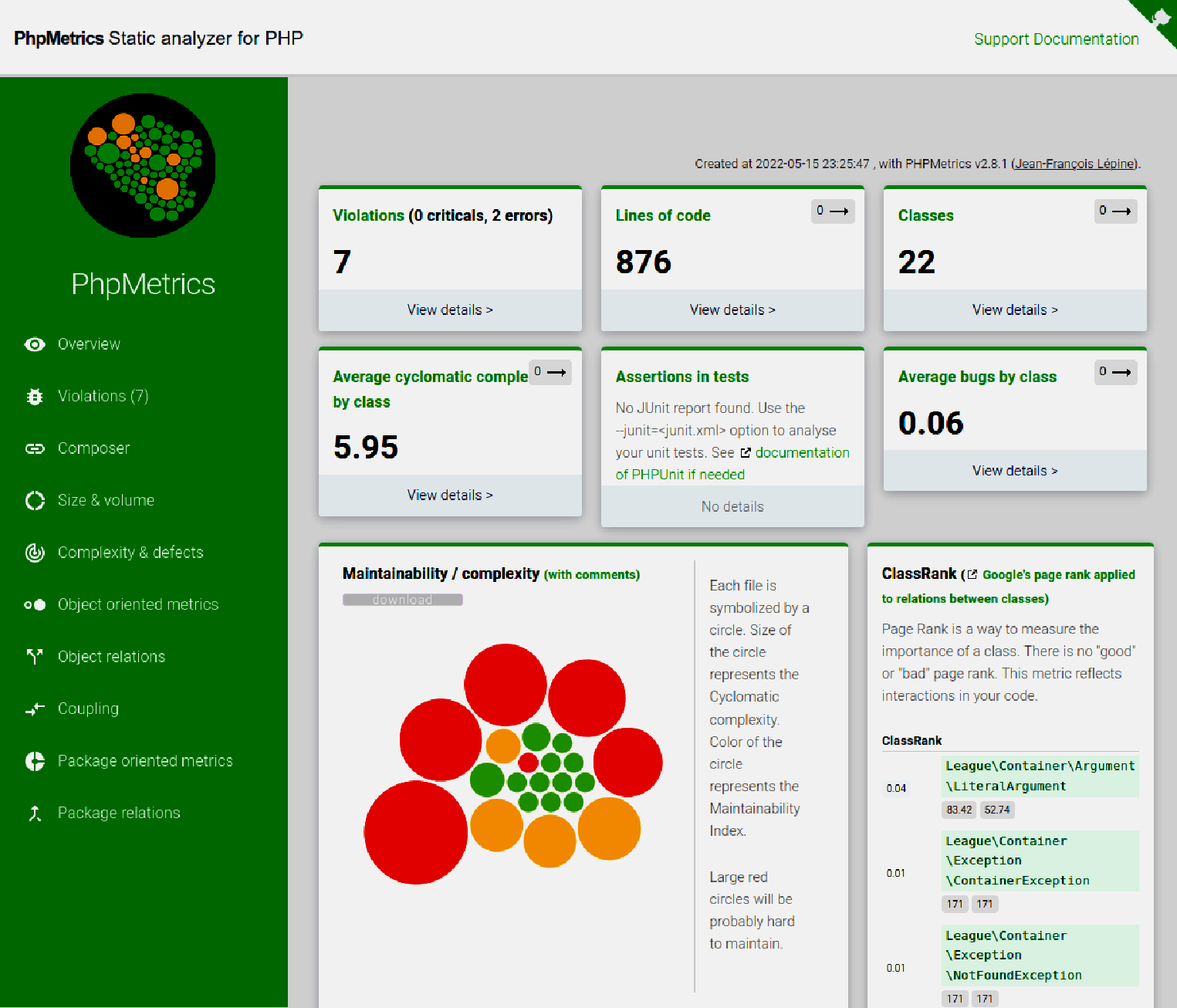This screenshot has height=1008, width=1177.
Task: Click the PhpMetrics circular logo image
Action: (143, 166)
